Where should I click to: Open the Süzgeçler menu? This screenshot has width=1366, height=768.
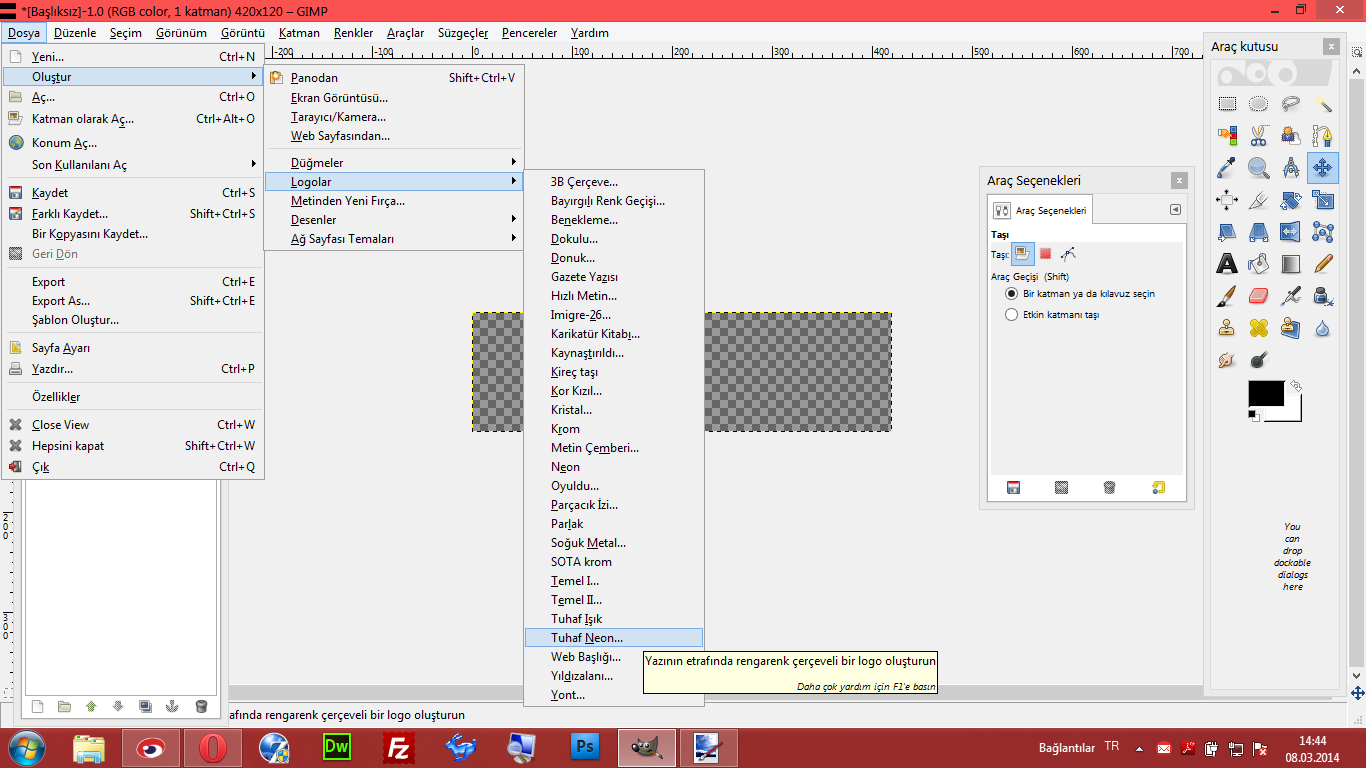click(x=463, y=33)
